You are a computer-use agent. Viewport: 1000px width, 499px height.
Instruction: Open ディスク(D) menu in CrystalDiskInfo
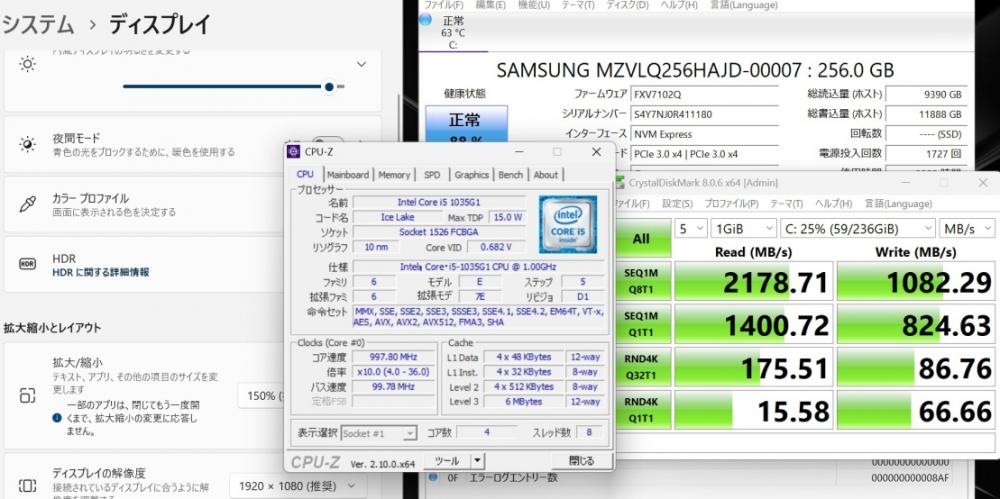tap(626, 5)
